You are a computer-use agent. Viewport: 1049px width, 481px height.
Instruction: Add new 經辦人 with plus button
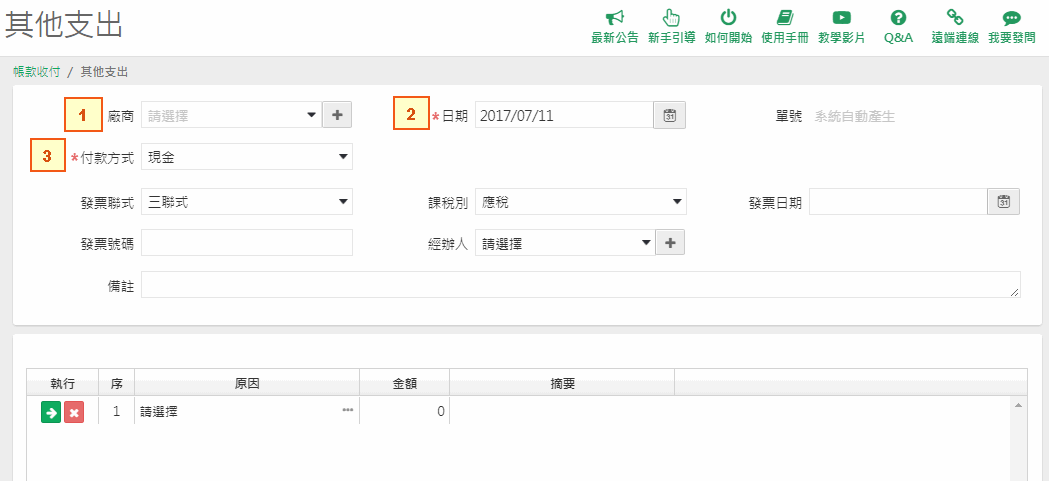(670, 244)
